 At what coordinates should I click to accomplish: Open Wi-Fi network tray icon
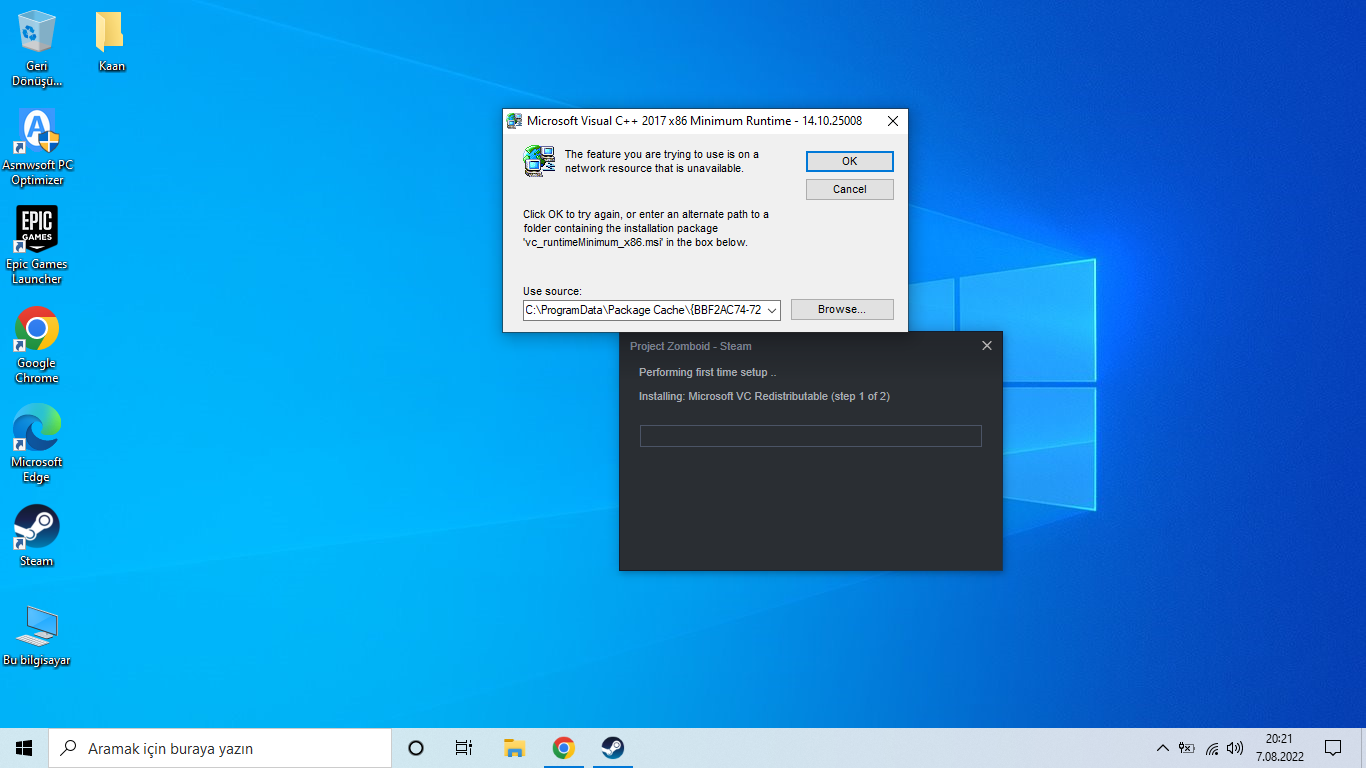coord(1212,748)
